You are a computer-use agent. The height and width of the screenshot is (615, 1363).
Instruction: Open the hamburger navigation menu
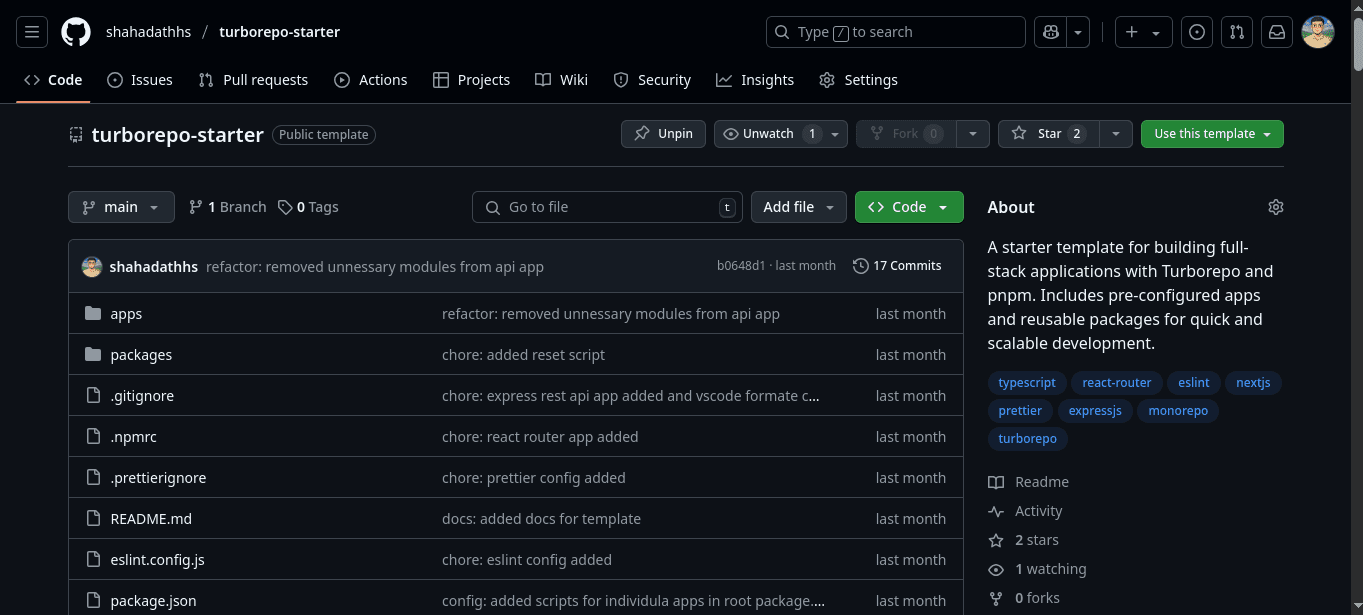32,32
